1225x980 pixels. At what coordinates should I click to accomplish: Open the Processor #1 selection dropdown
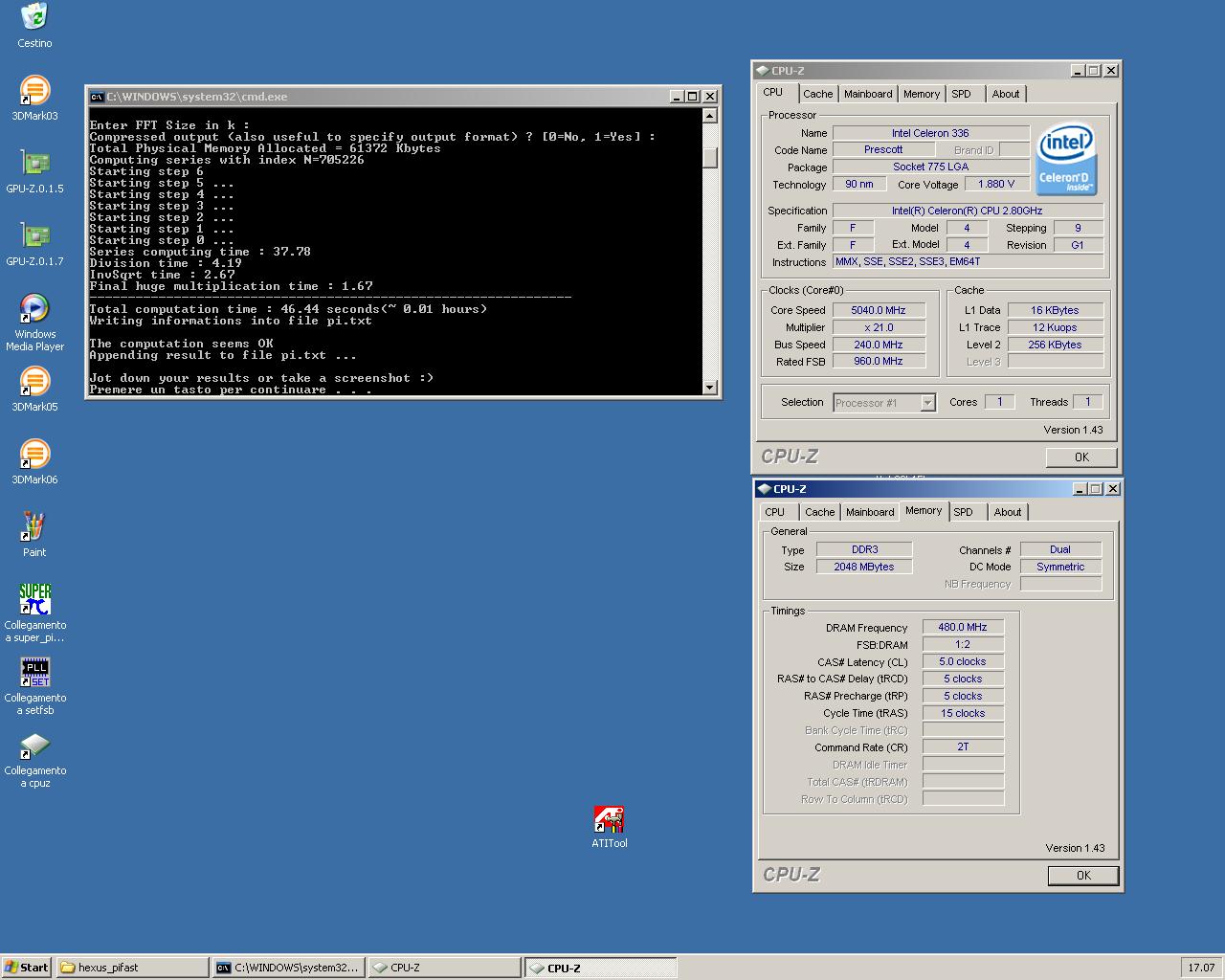(x=884, y=403)
